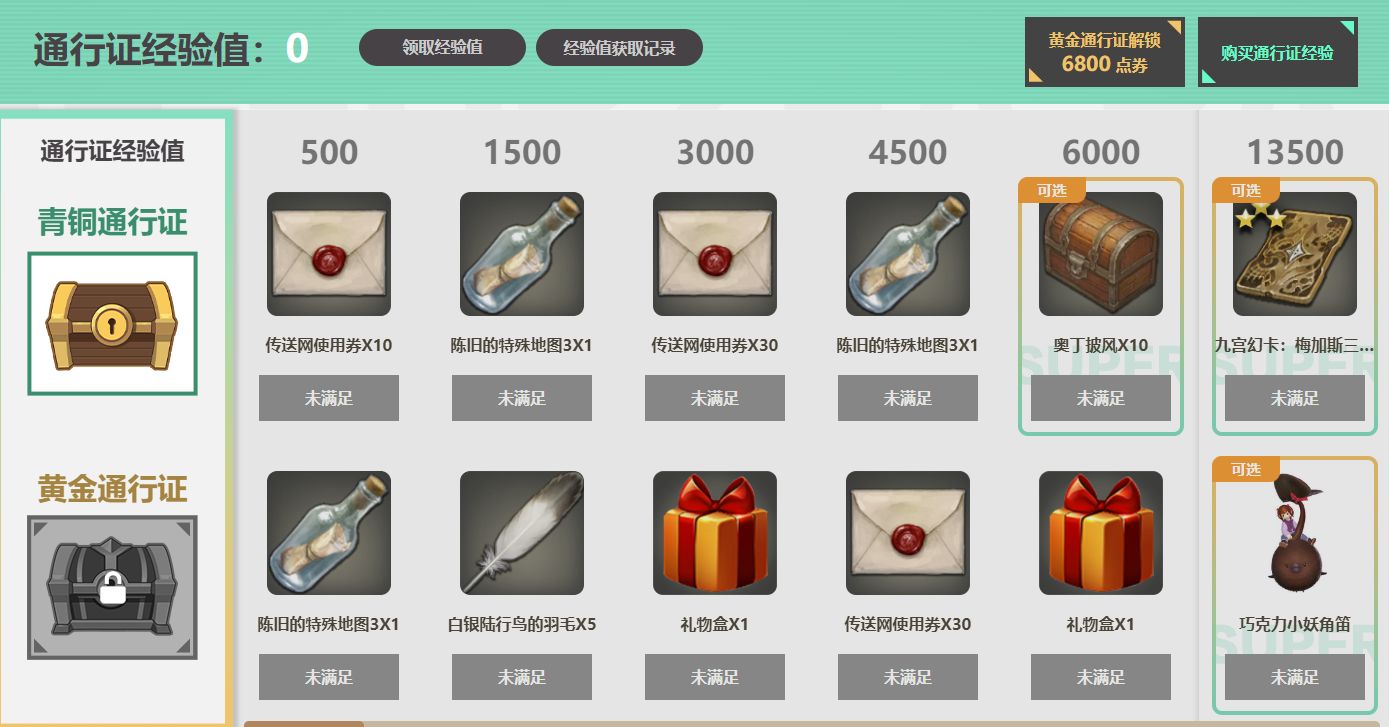The width and height of the screenshot is (1389, 727).
Task: Select the locked gold pass chest icon
Action: [x=112, y=587]
